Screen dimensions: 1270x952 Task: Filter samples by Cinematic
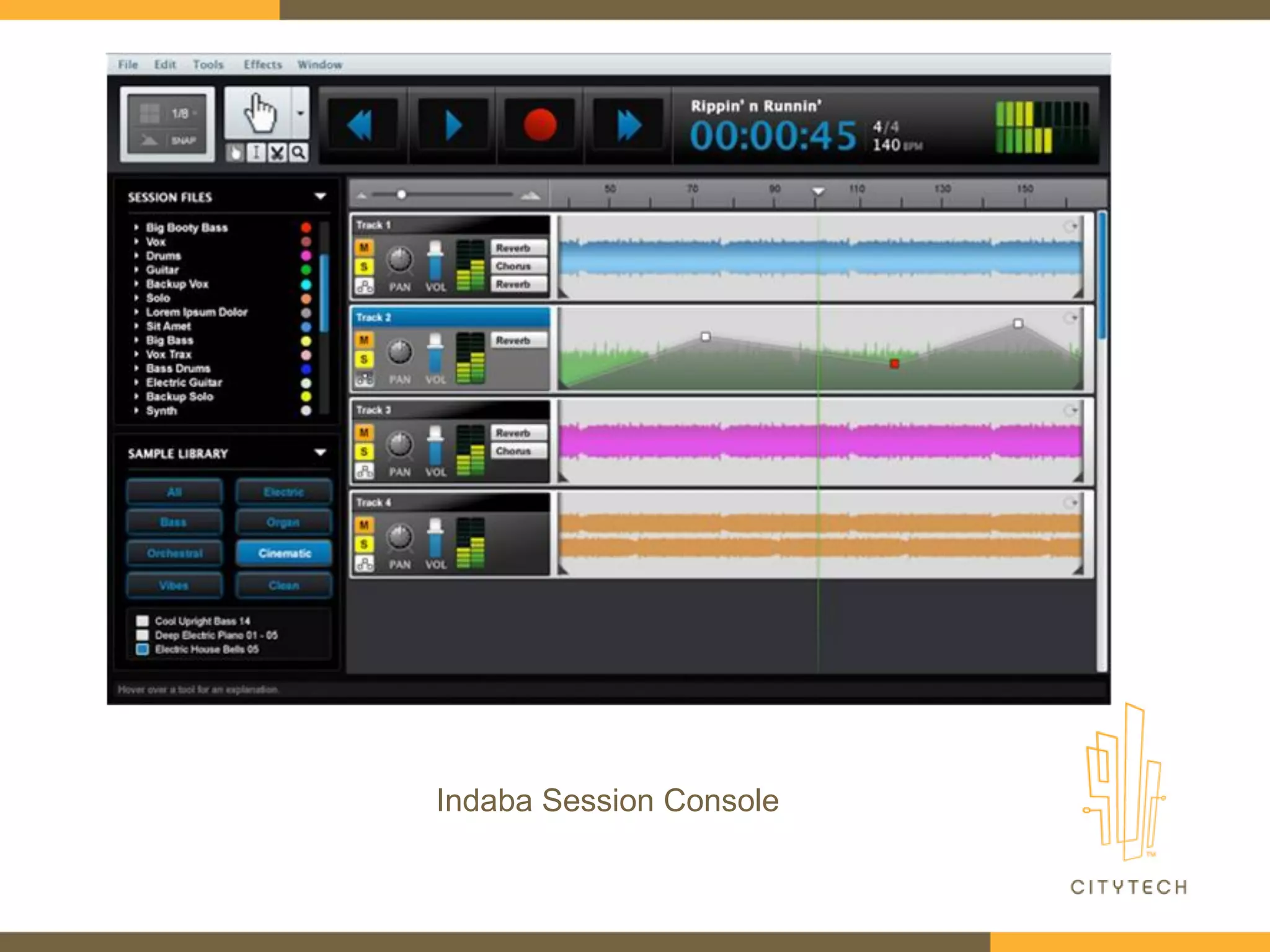click(284, 553)
